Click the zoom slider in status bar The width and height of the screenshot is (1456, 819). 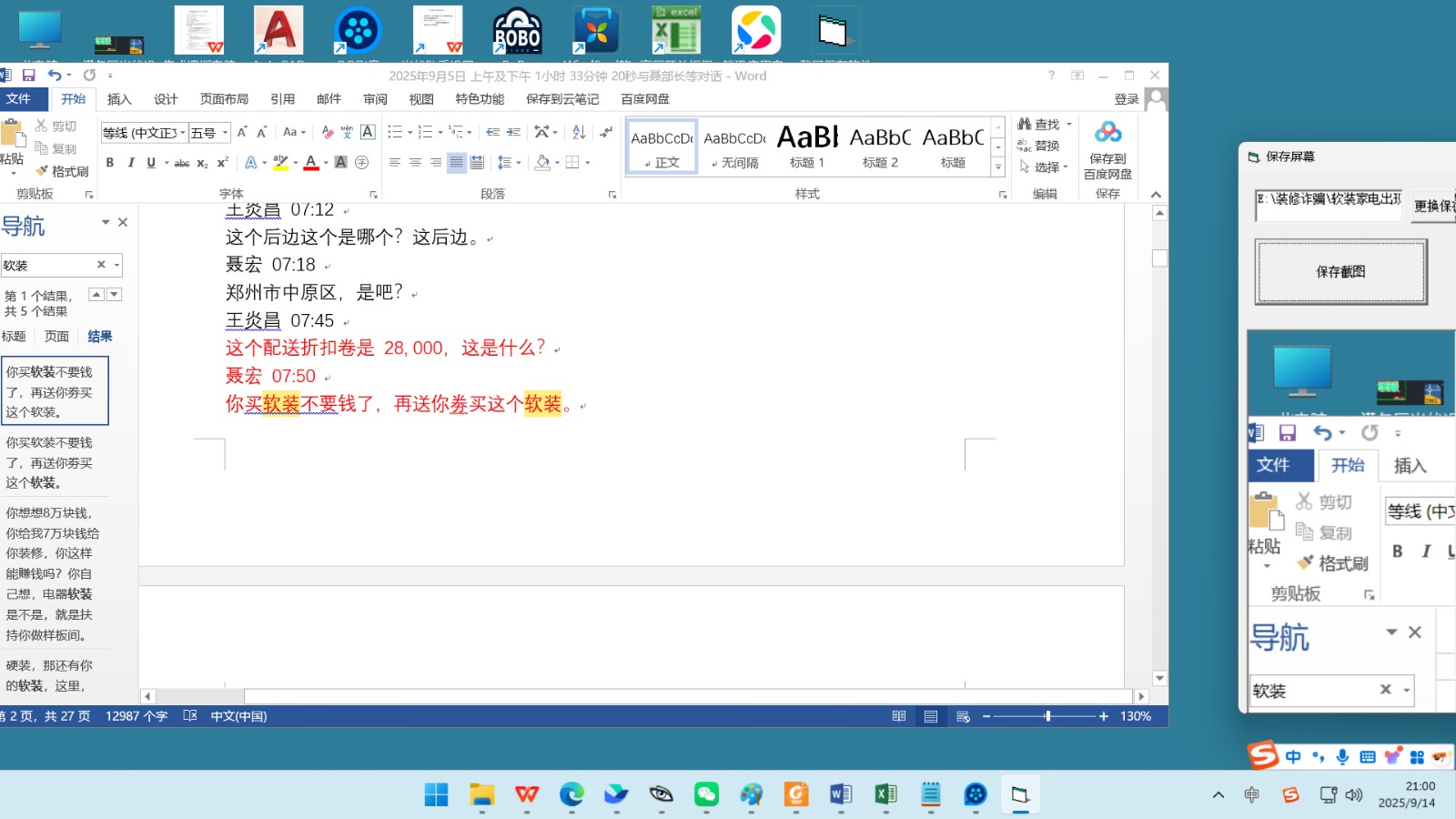pyautogui.click(x=1047, y=716)
